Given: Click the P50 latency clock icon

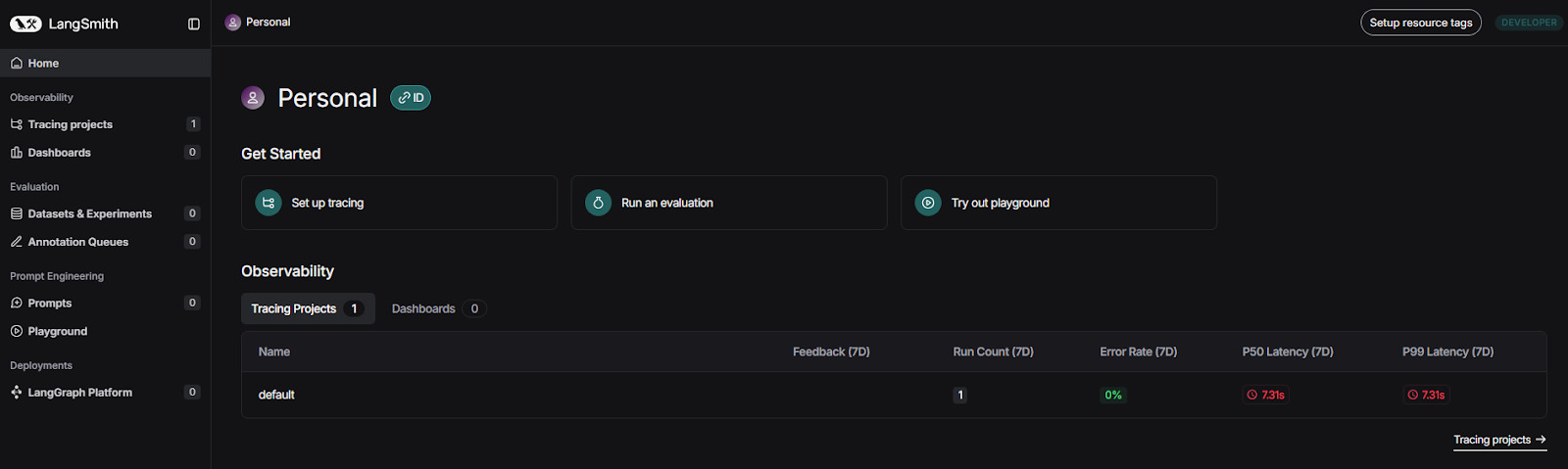Looking at the screenshot, I should [x=1251, y=396].
